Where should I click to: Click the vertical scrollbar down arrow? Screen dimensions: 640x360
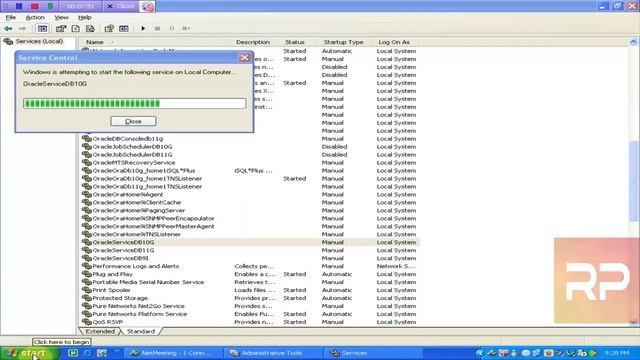(x=633, y=322)
